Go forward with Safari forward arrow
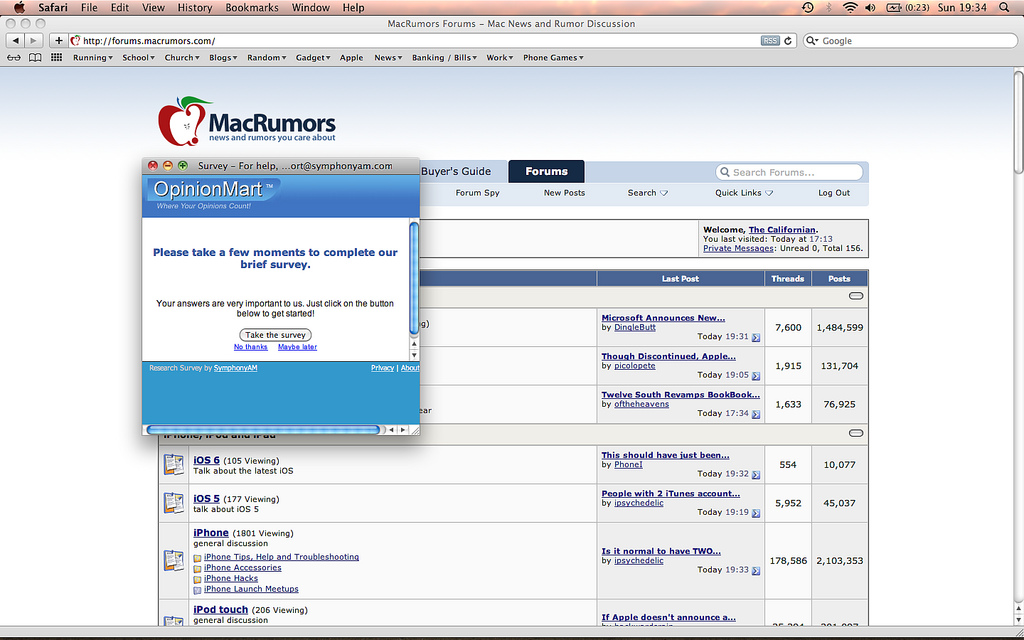 [33, 40]
